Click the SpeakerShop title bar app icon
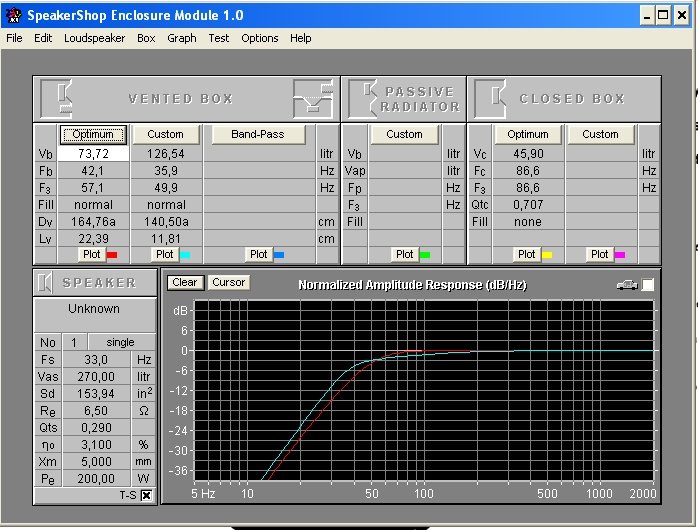The image size is (698, 530). tap(14, 15)
